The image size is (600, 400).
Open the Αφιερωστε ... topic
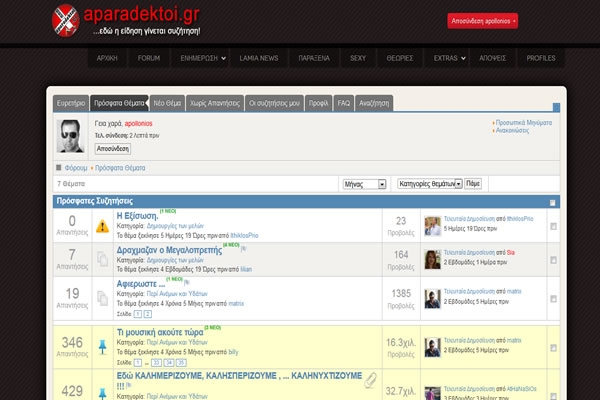tap(140, 284)
